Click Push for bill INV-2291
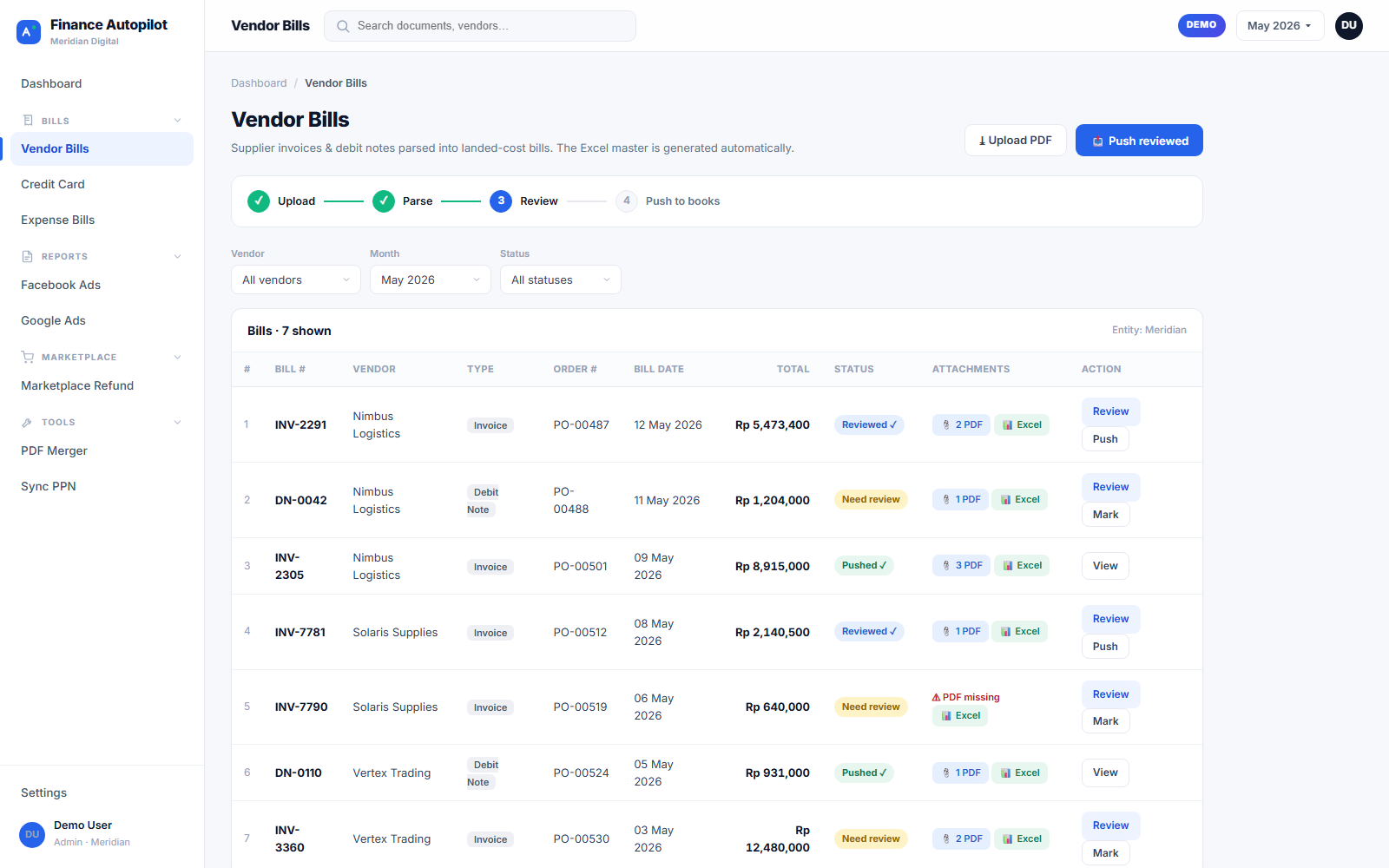Viewport: 1389px width, 868px height. 1105,439
